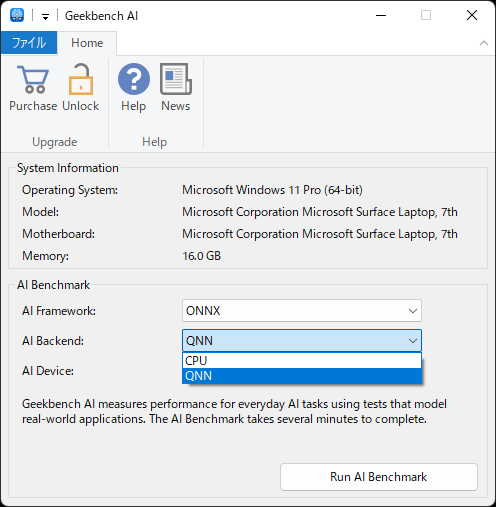This screenshot has height=507, width=496.
Task: Close the Geekbench AI window
Action: pyautogui.click(x=472, y=15)
